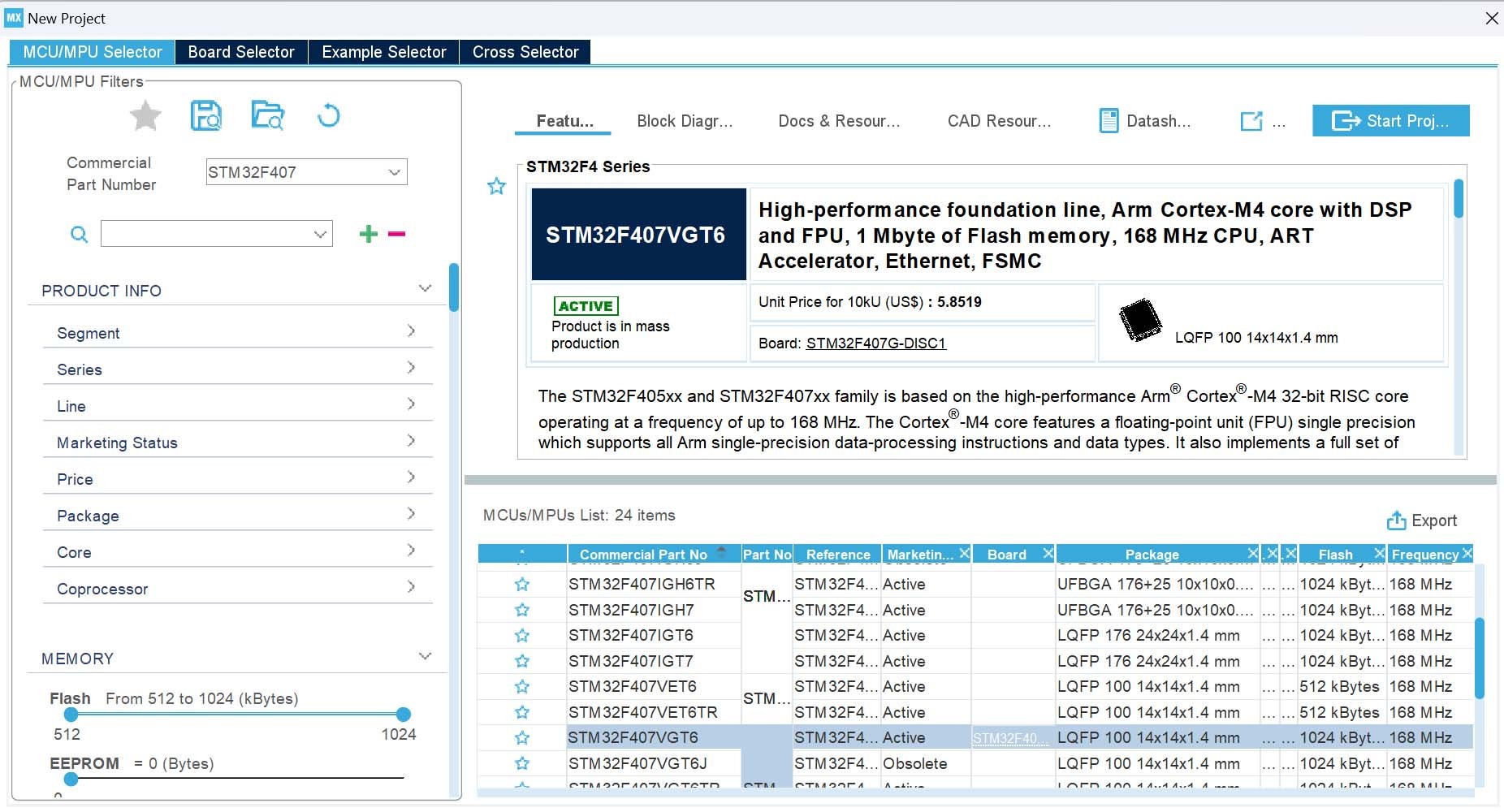
Task: Collapse the MEMORY section
Action: (425, 657)
